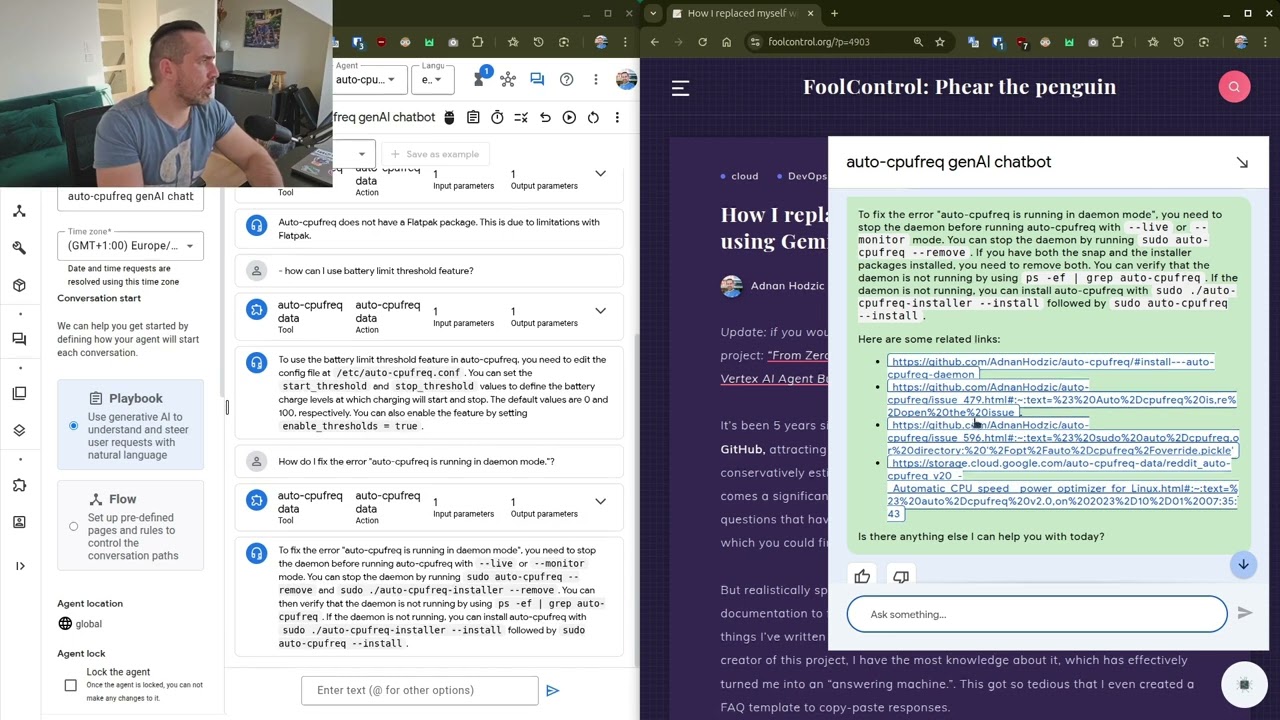This screenshot has width=1280, height=720.
Task: Open the Flows icon in the left sidebar
Action: point(19,211)
